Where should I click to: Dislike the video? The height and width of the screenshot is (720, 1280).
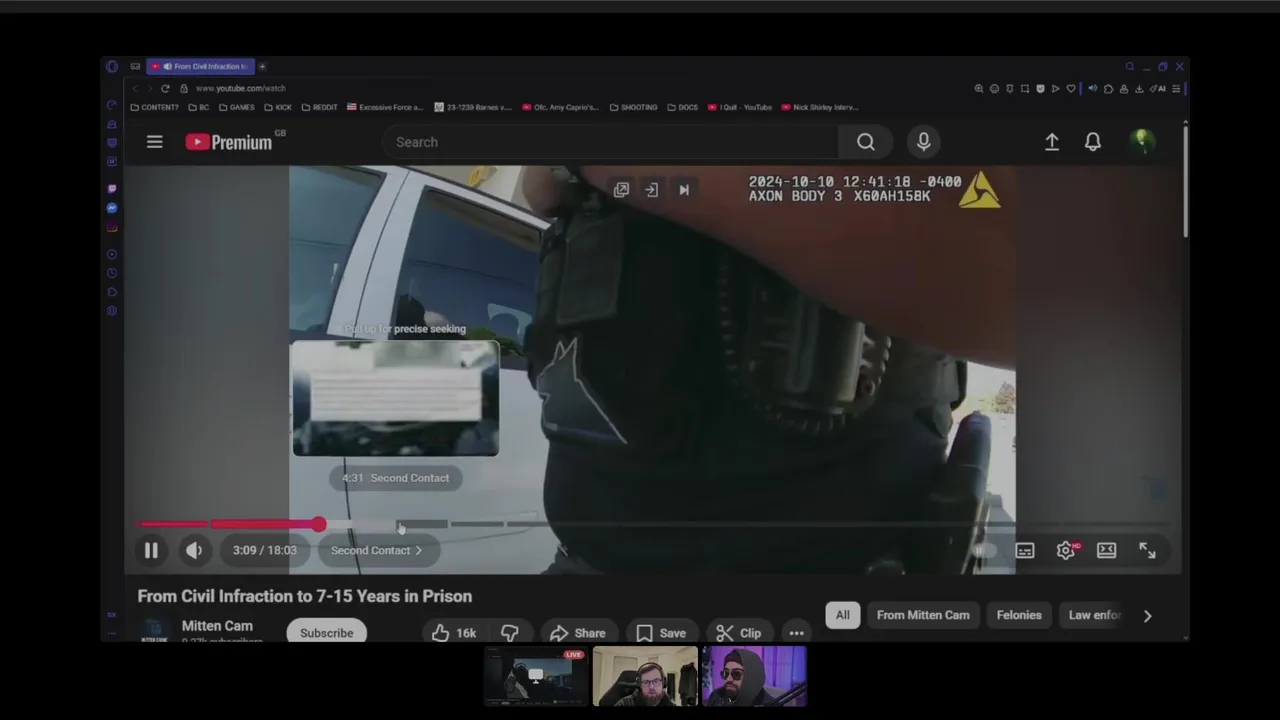point(510,633)
